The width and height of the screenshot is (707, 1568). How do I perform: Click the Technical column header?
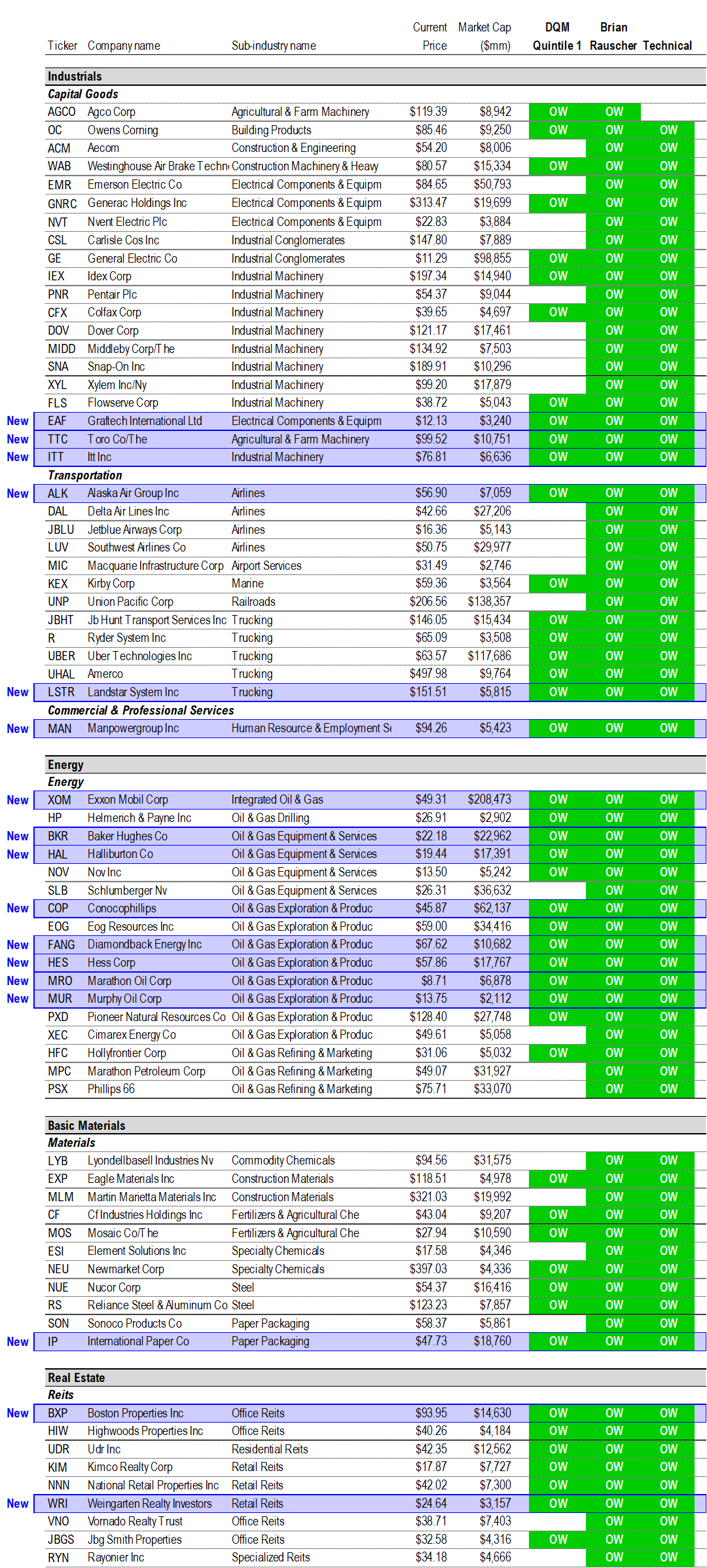pyautogui.click(x=667, y=46)
